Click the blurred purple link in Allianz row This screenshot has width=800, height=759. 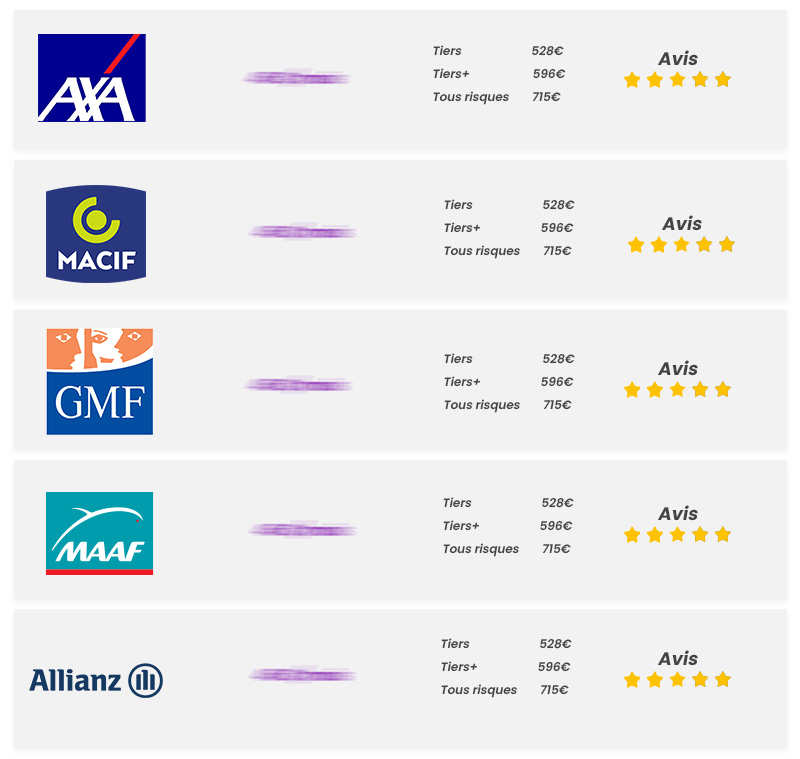click(302, 676)
